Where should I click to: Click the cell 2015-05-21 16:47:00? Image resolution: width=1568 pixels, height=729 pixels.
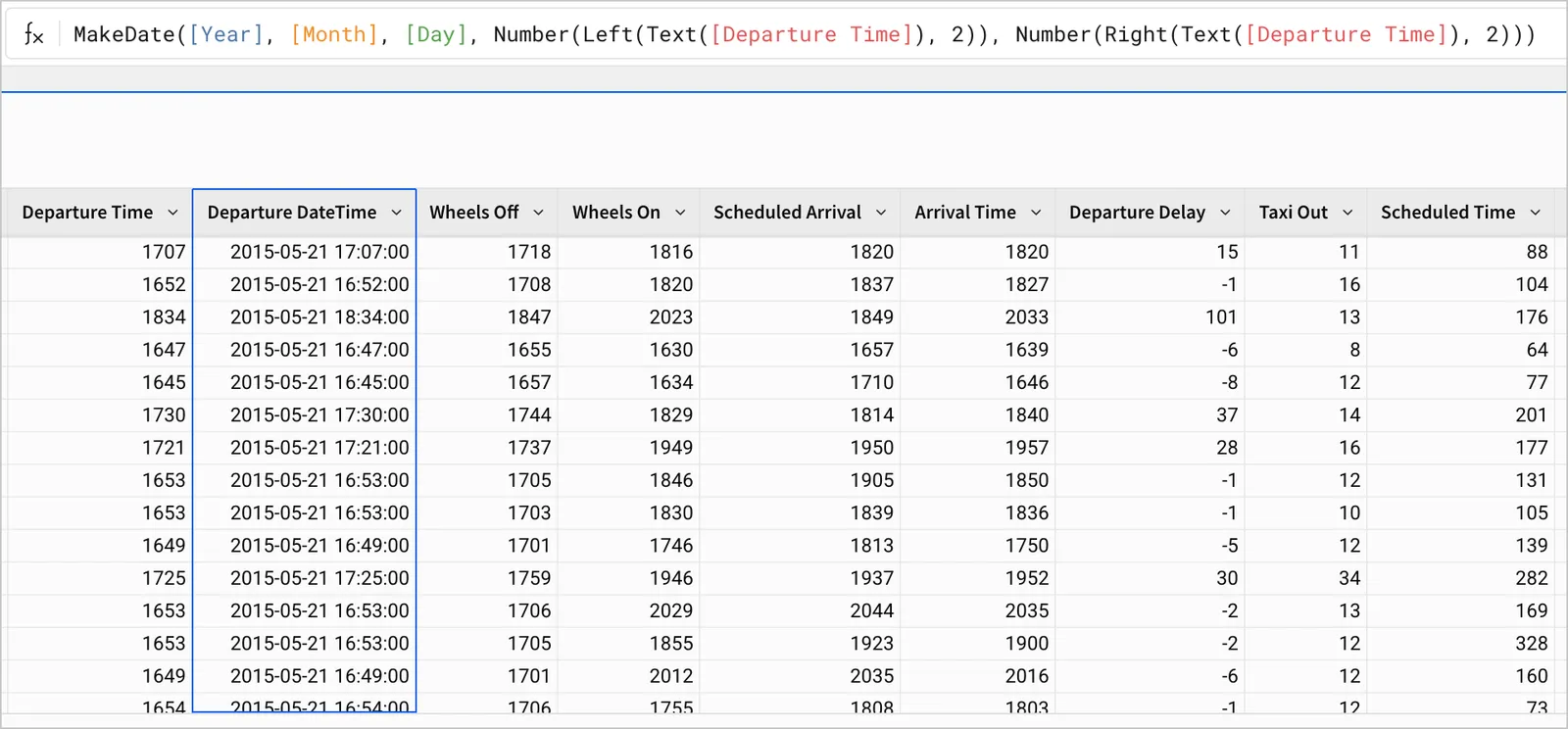[305, 350]
